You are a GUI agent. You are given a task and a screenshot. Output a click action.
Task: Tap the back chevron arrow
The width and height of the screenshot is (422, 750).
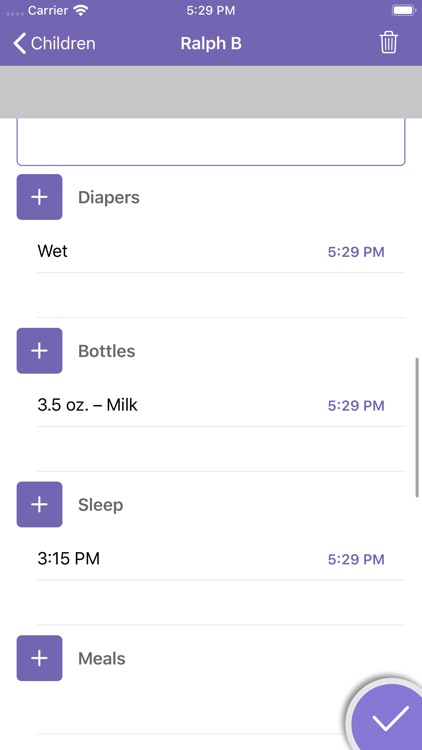[x=19, y=44]
